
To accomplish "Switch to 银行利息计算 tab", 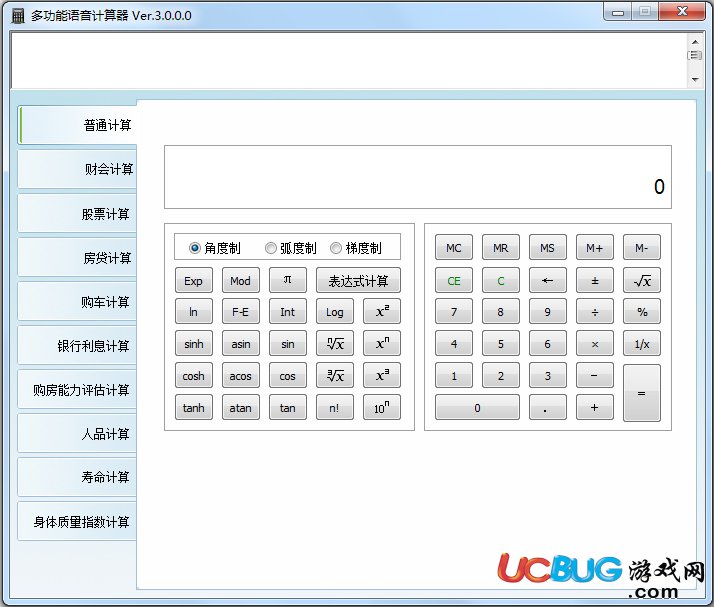I will [x=77, y=346].
